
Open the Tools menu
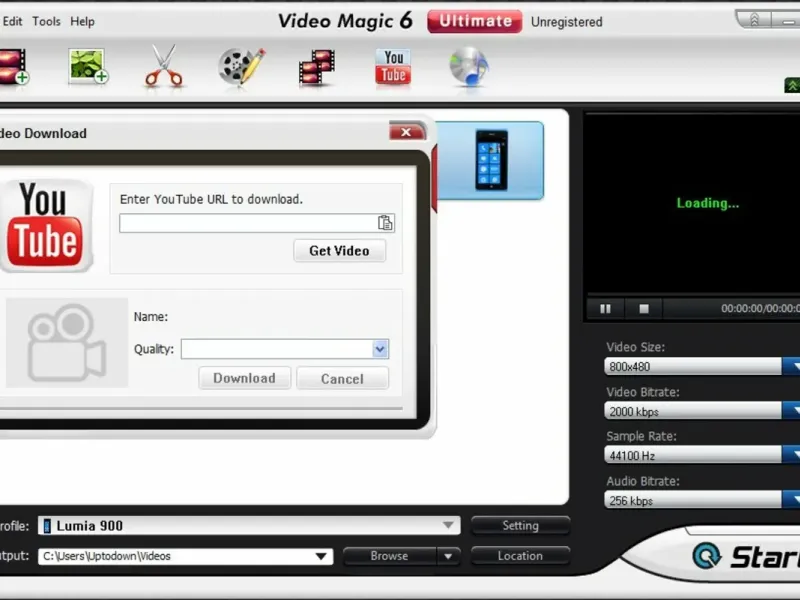[x=46, y=21]
